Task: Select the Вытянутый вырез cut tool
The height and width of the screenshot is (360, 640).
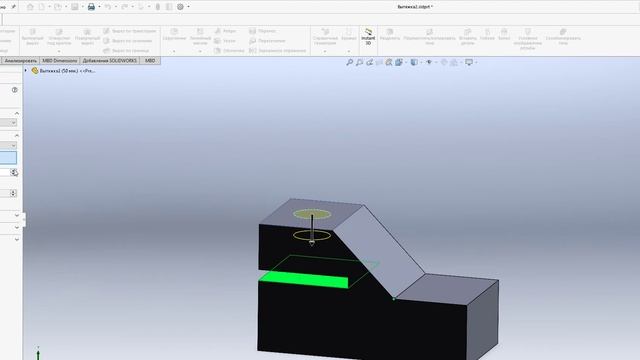Action: [x=32, y=37]
